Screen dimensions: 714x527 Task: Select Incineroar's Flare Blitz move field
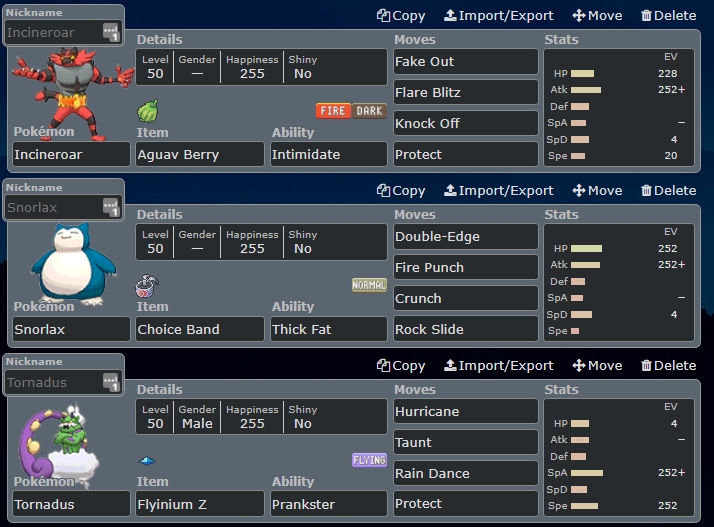465,92
